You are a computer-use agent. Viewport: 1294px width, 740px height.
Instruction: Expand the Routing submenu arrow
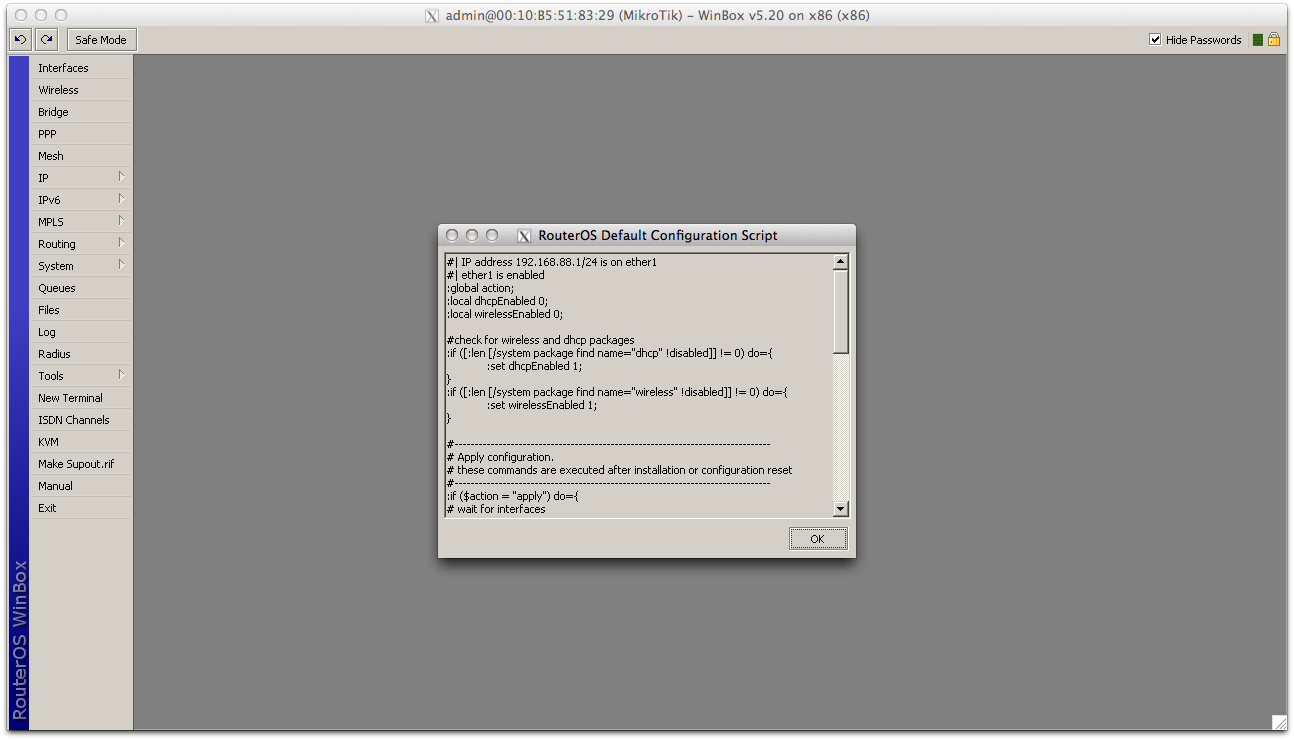coord(121,243)
